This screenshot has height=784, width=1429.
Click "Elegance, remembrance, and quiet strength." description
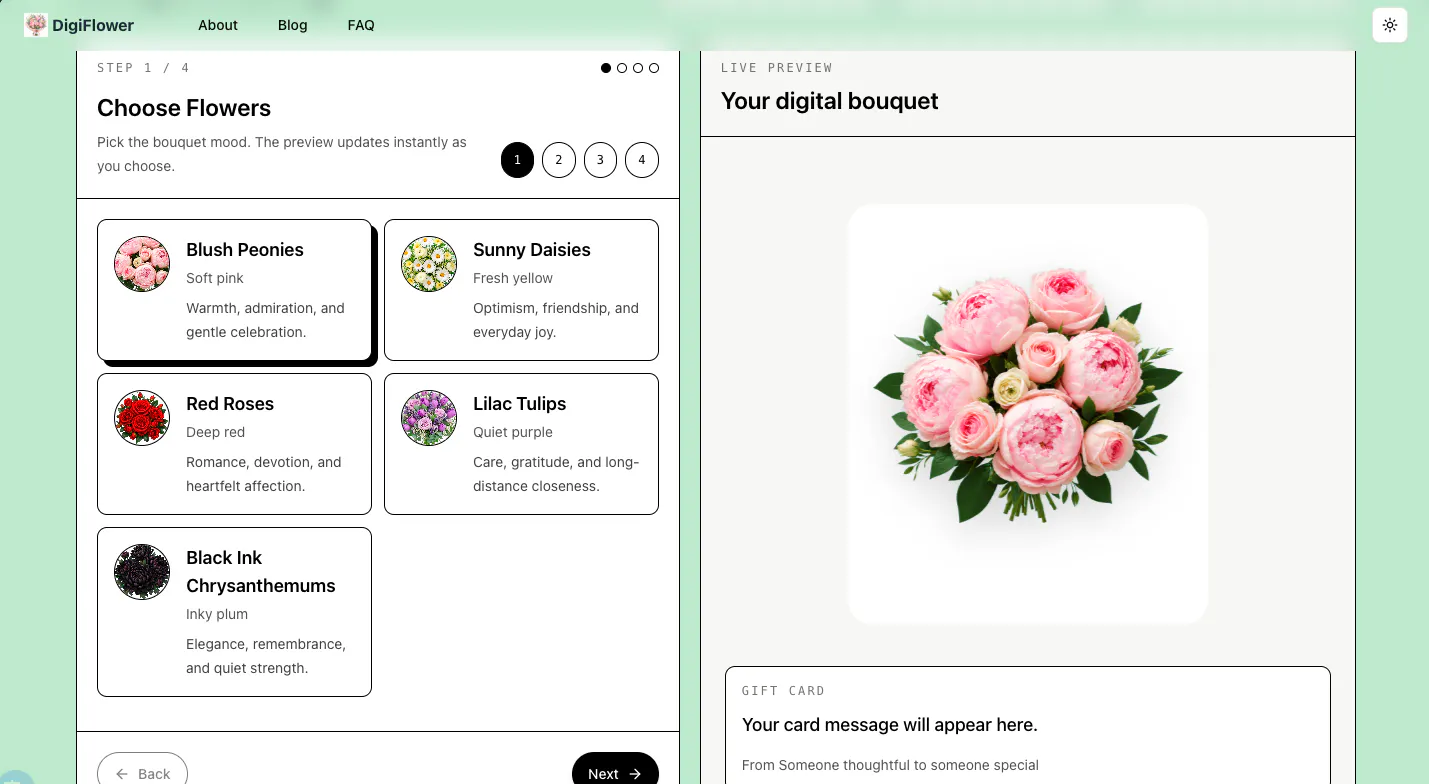click(266, 656)
